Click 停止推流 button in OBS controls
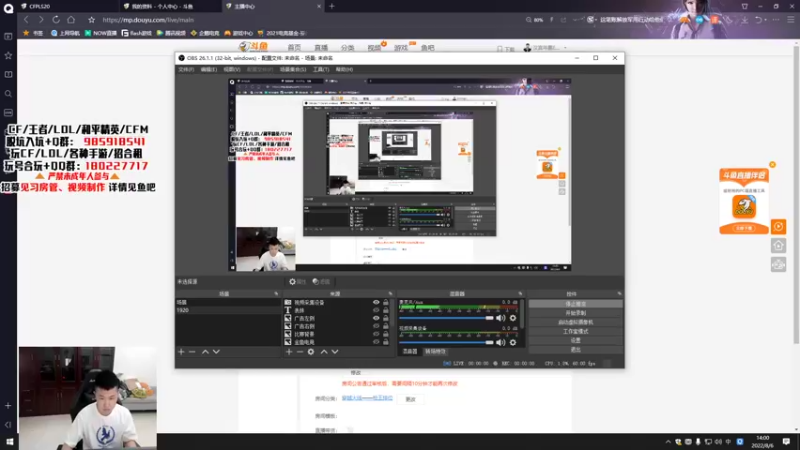Screen dimensions: 800x450 pos(576,304)
